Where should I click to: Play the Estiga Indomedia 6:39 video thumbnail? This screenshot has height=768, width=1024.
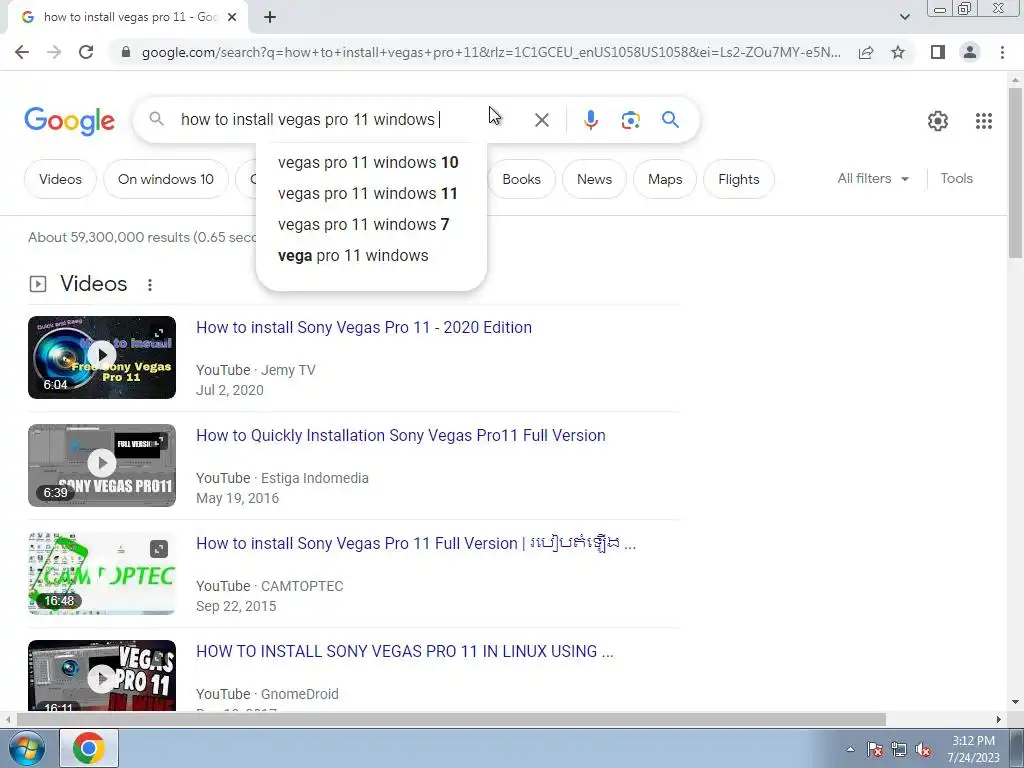[102, 466]
